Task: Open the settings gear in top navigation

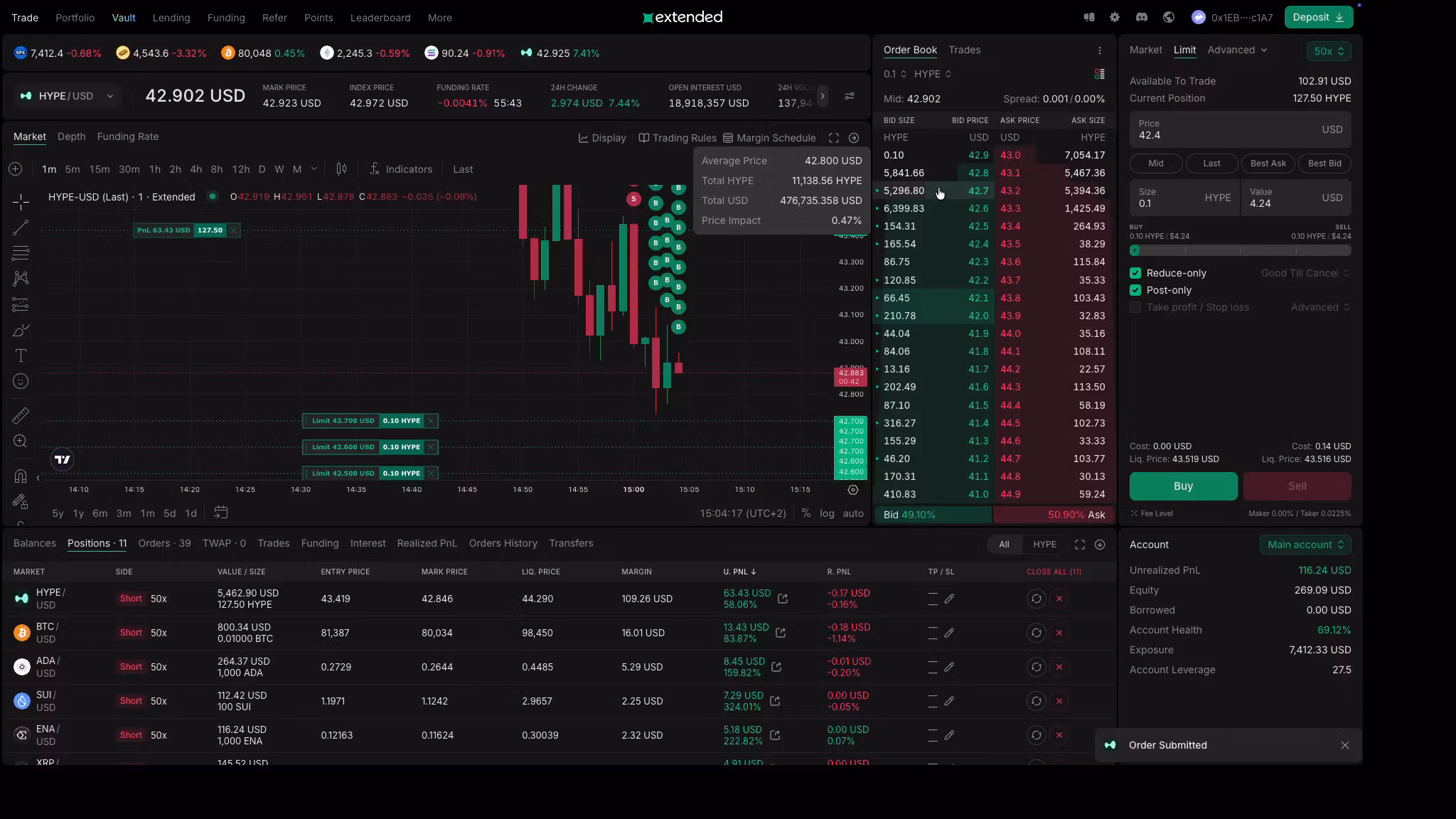Action: pyautogui.click(x=1115, y=18)
